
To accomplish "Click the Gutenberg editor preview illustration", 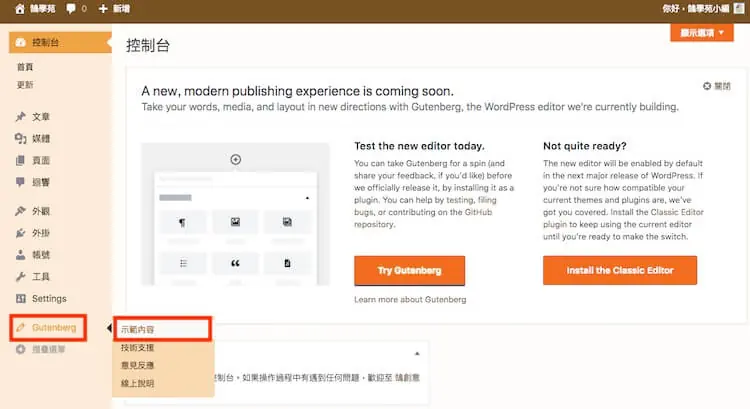I will click(235, 214).
